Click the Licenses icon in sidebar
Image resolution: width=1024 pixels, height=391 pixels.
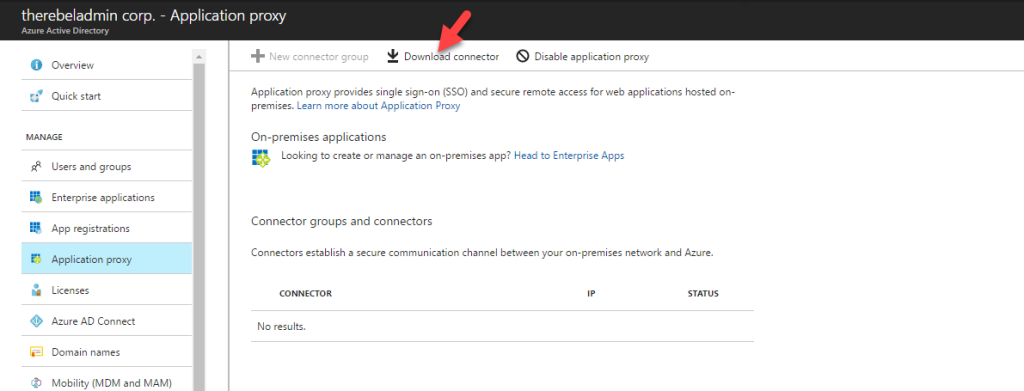[x=37, y=290]
